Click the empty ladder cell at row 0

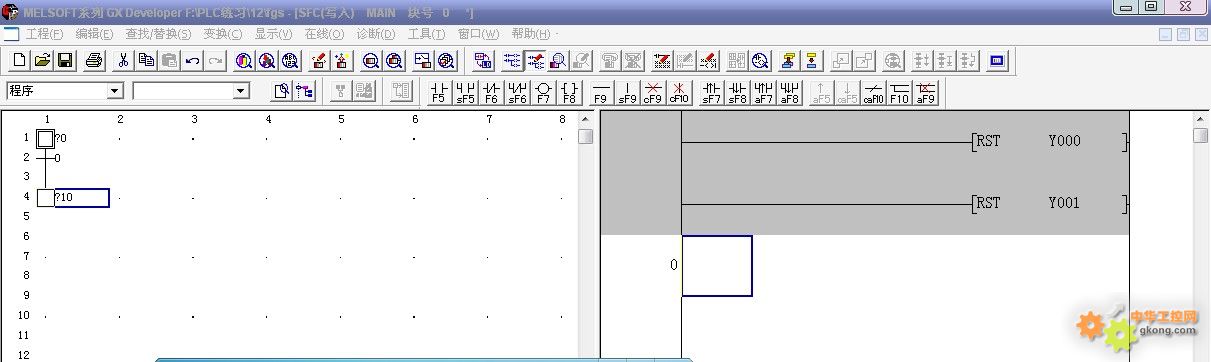coord(717,265)
